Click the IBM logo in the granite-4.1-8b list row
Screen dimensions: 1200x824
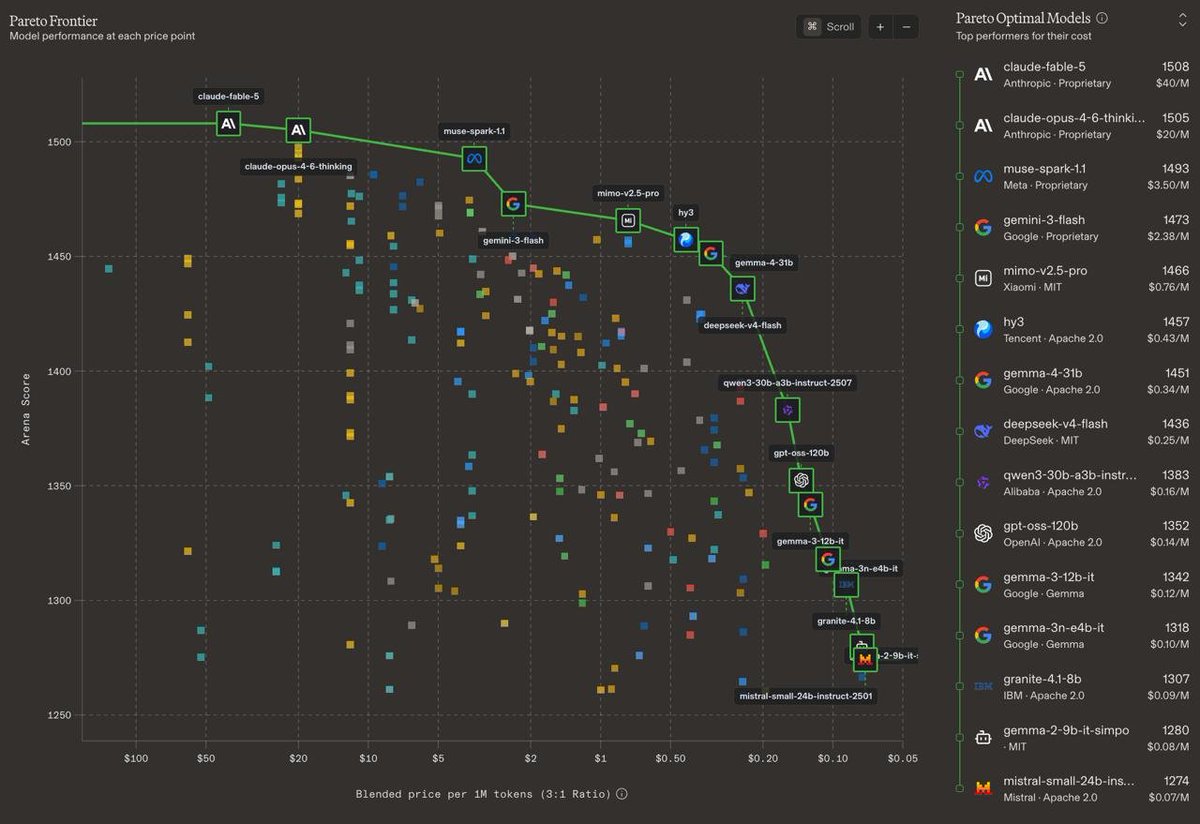tap(983, 686)
